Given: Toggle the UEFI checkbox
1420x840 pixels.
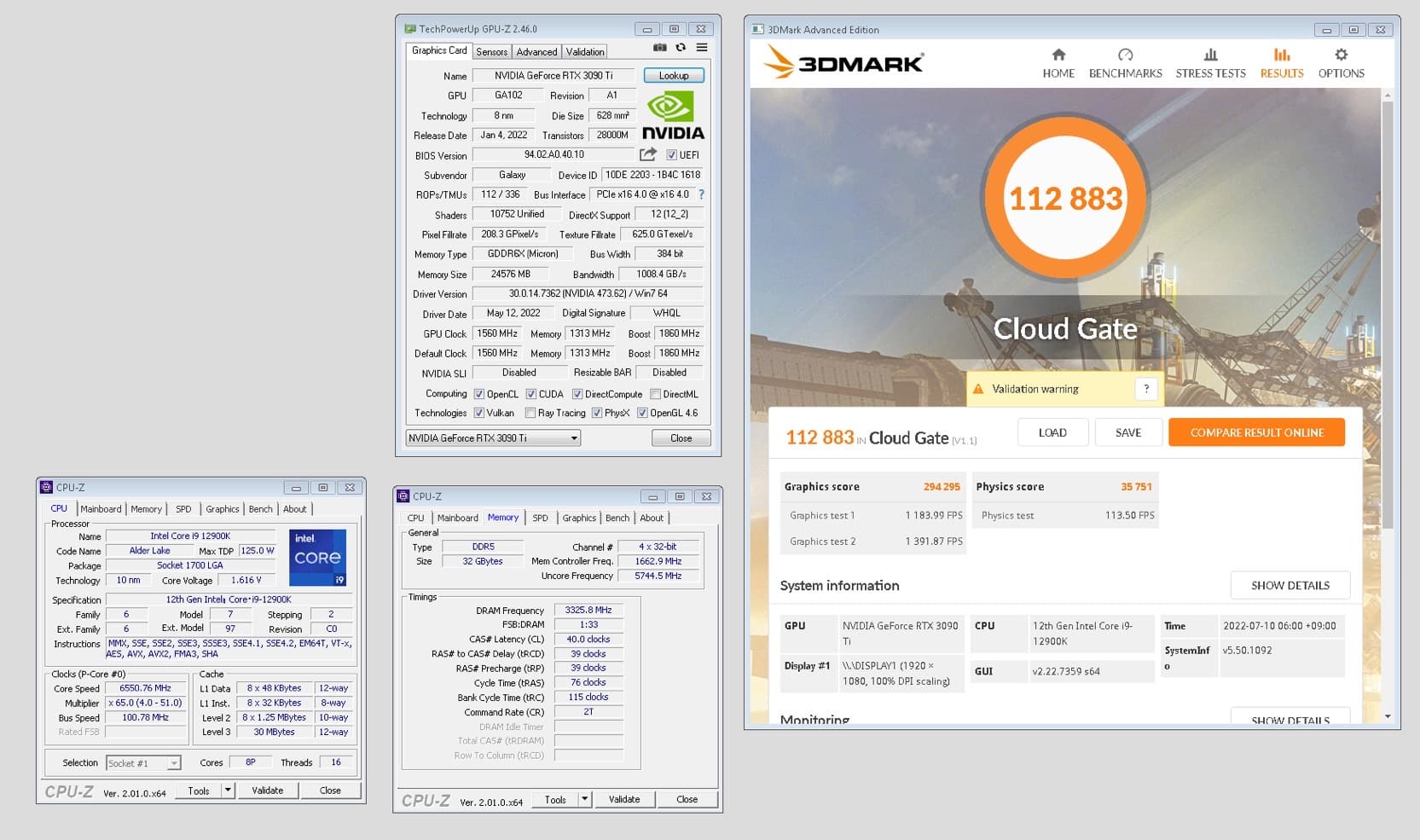Looking at the screenshot, I should pyautogui.click(x=672, y=155).
